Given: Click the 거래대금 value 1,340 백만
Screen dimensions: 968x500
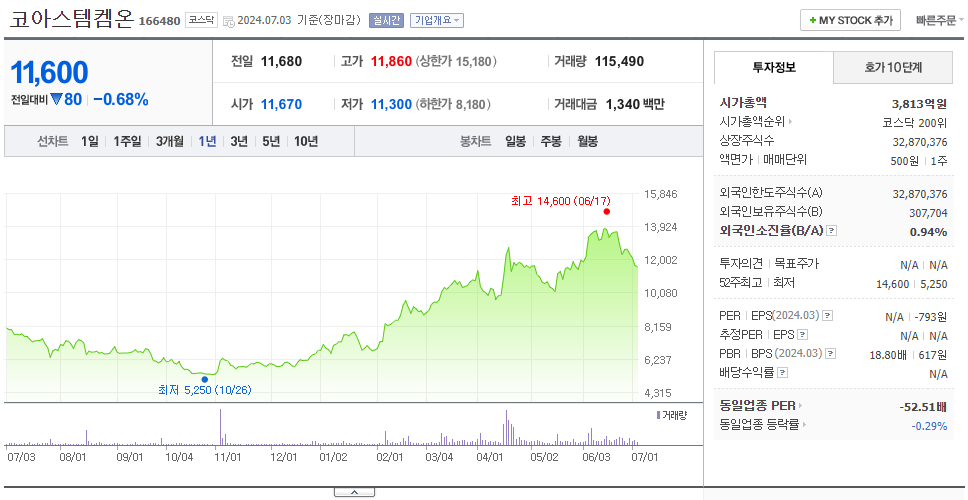Looking at the screenshot, I should click(x=635, y=104).
